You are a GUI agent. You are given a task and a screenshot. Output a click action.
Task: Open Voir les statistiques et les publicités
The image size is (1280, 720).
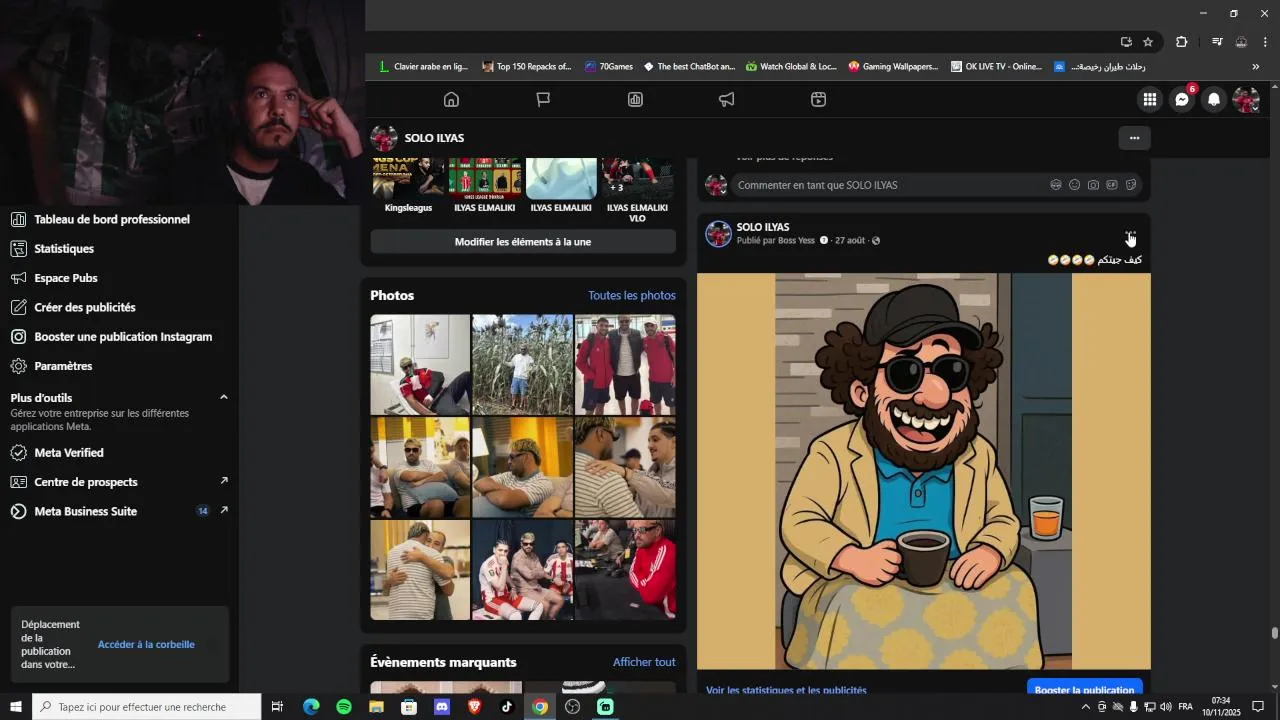tap(786, 690)
